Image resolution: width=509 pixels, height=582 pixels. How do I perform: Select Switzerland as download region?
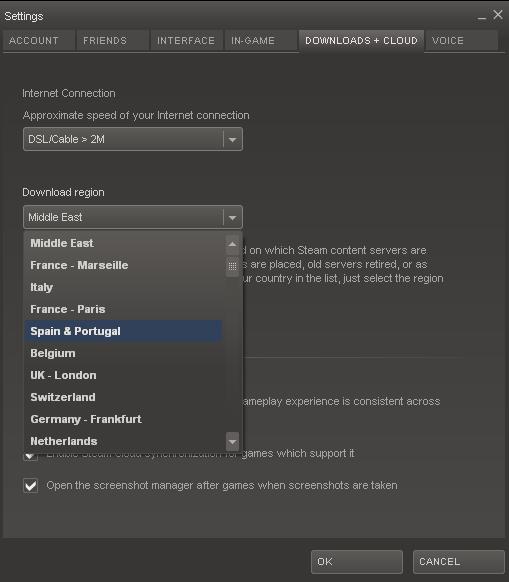click(x=123, y=397)
